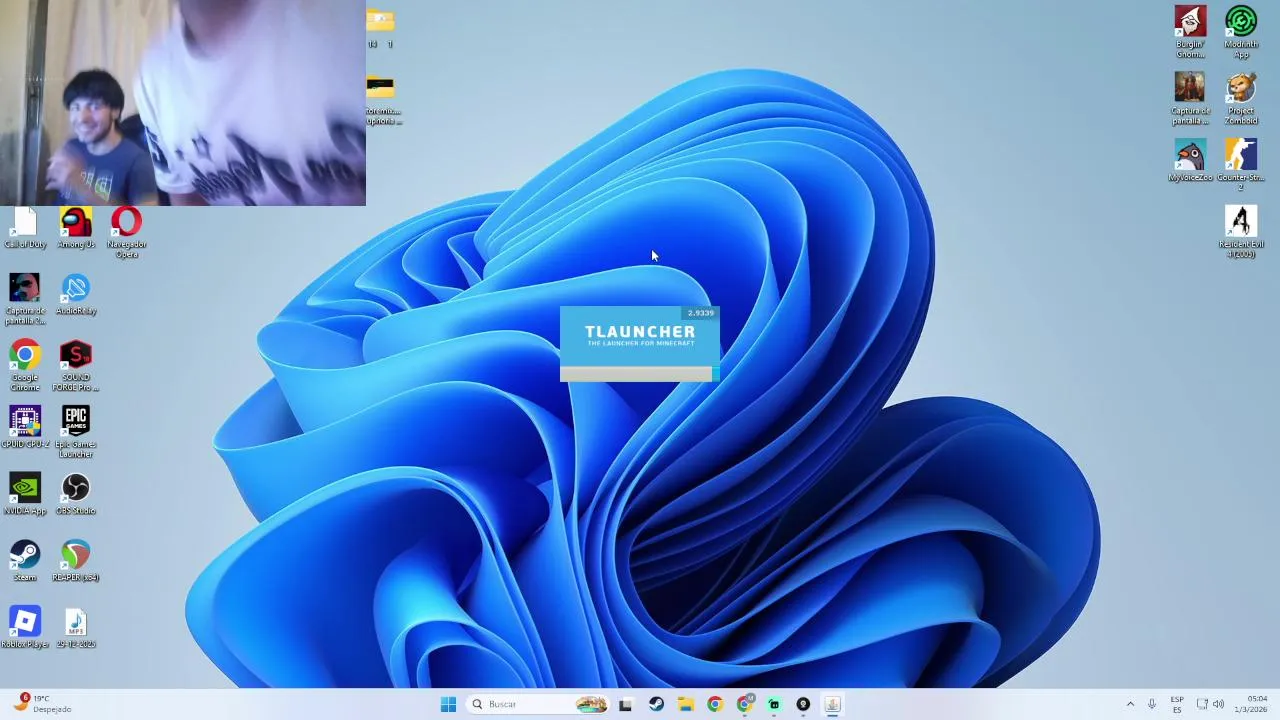Image resolution: width=1280 pixels, height=720 pixels.
Task: Click the Java TLauncher taskbar icon
Action: [832, 704]
